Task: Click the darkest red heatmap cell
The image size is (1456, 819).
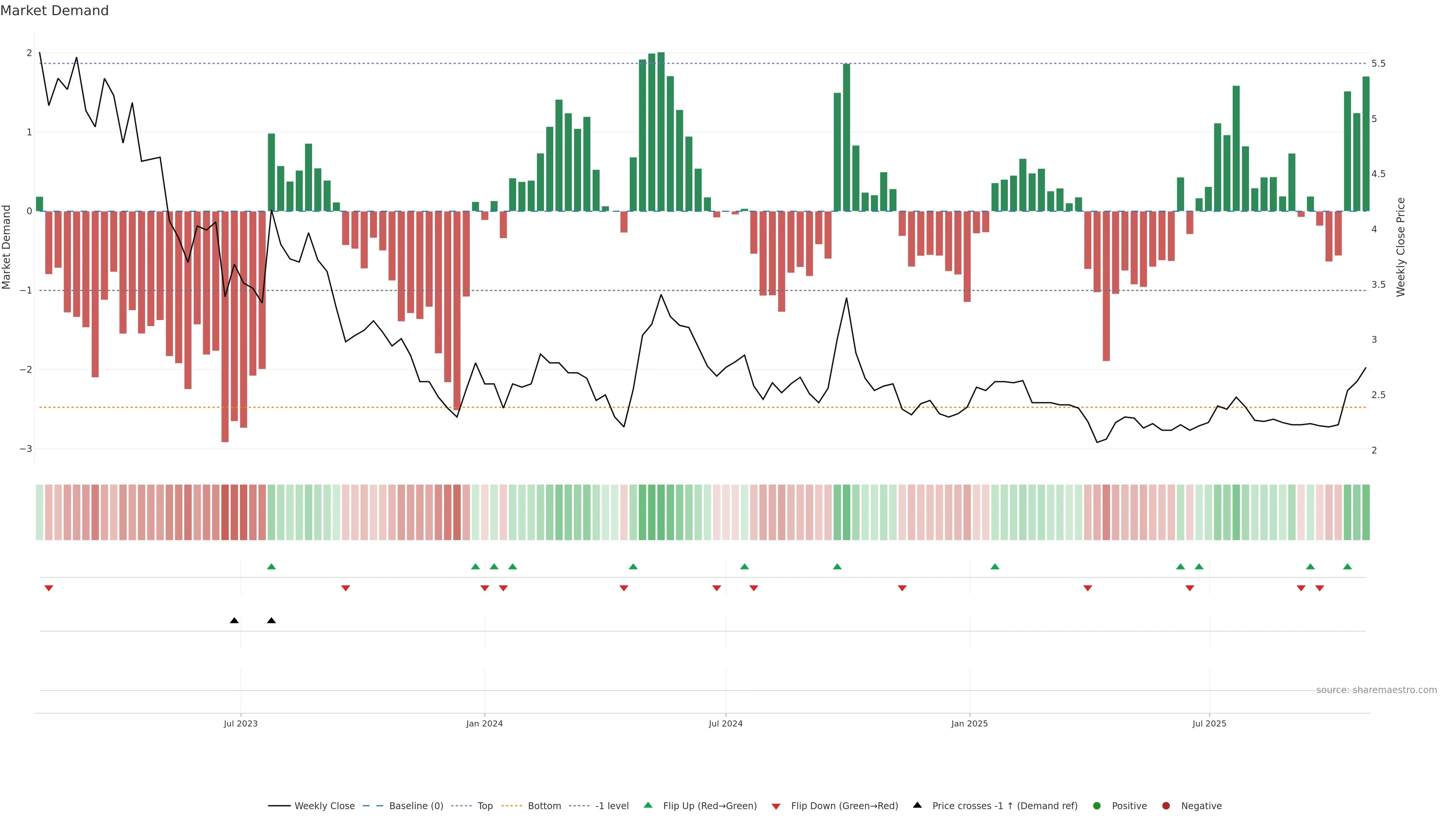Action: tap(225, 512)
